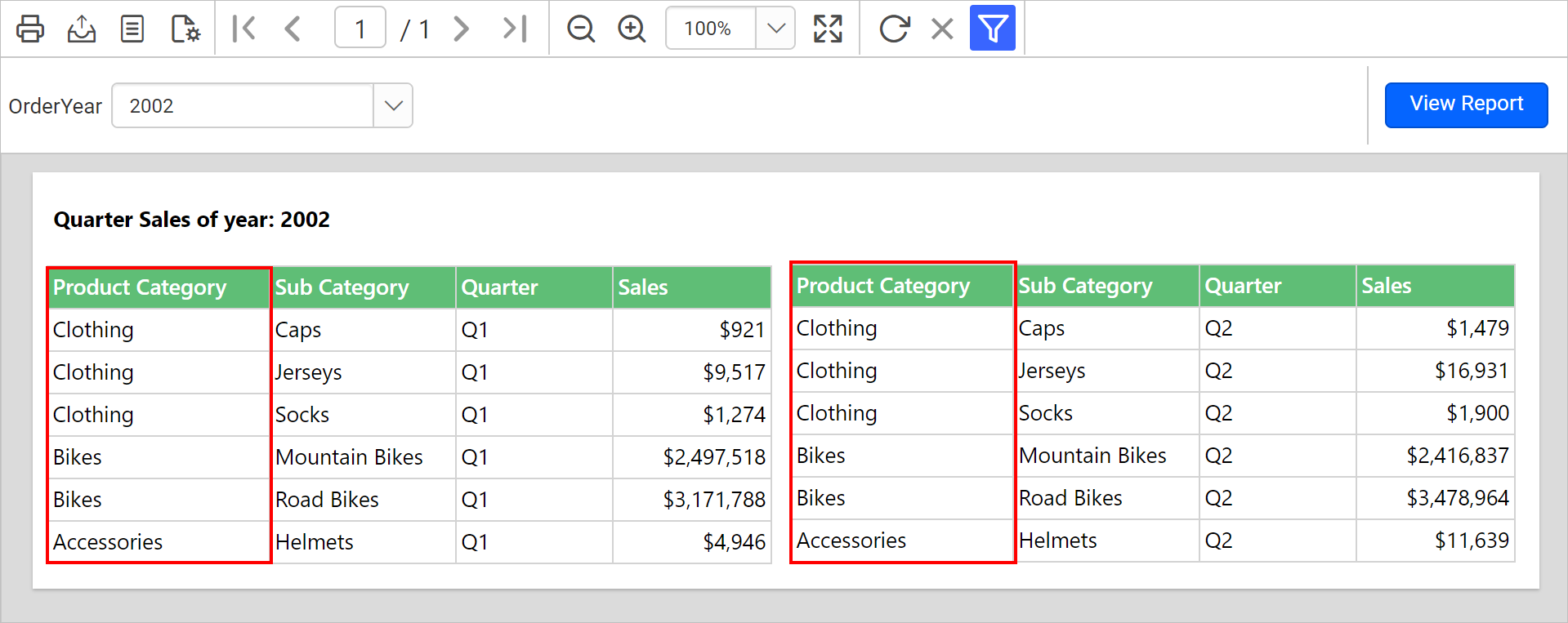This screenshot has width=1568, height=623.
Task: Click the Print icon in toolbar
Action: 30,29
